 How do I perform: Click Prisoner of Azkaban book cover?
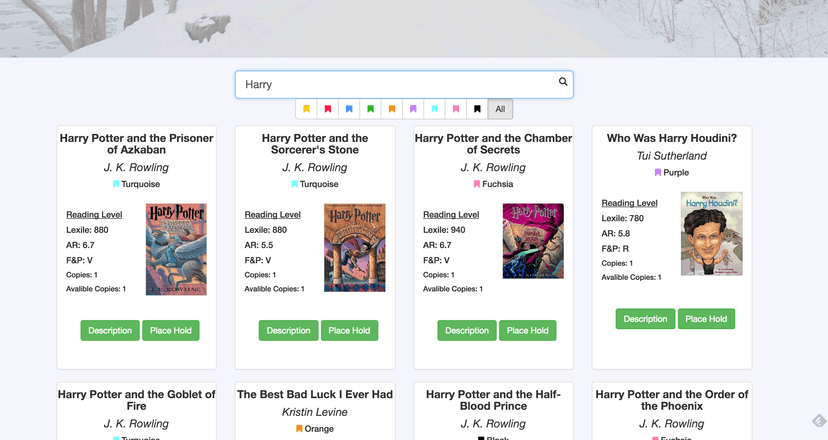(176, 249)
